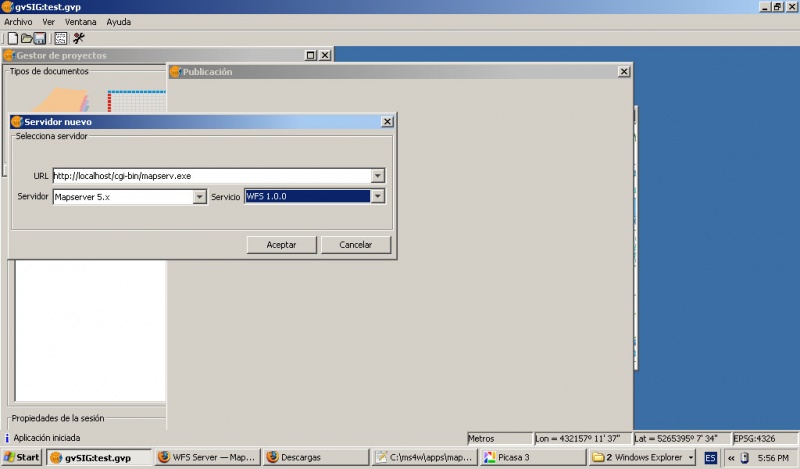The width and height of the screenshot is (800, 469).
Task: Open the preferences wrench tools icon
Action: [x=78, y=38]
